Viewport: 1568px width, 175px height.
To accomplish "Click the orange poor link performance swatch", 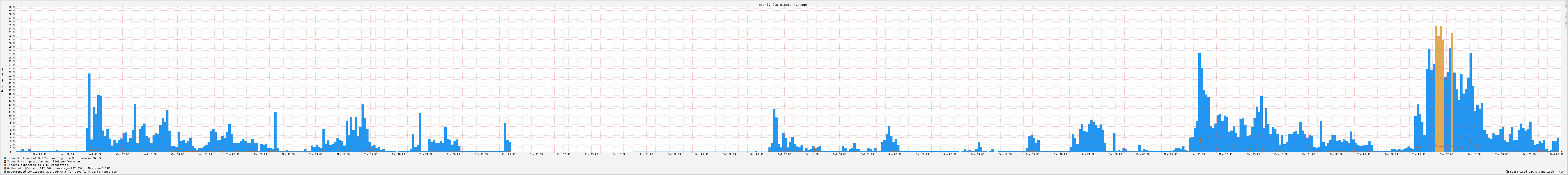I will (x=5, y=162).
